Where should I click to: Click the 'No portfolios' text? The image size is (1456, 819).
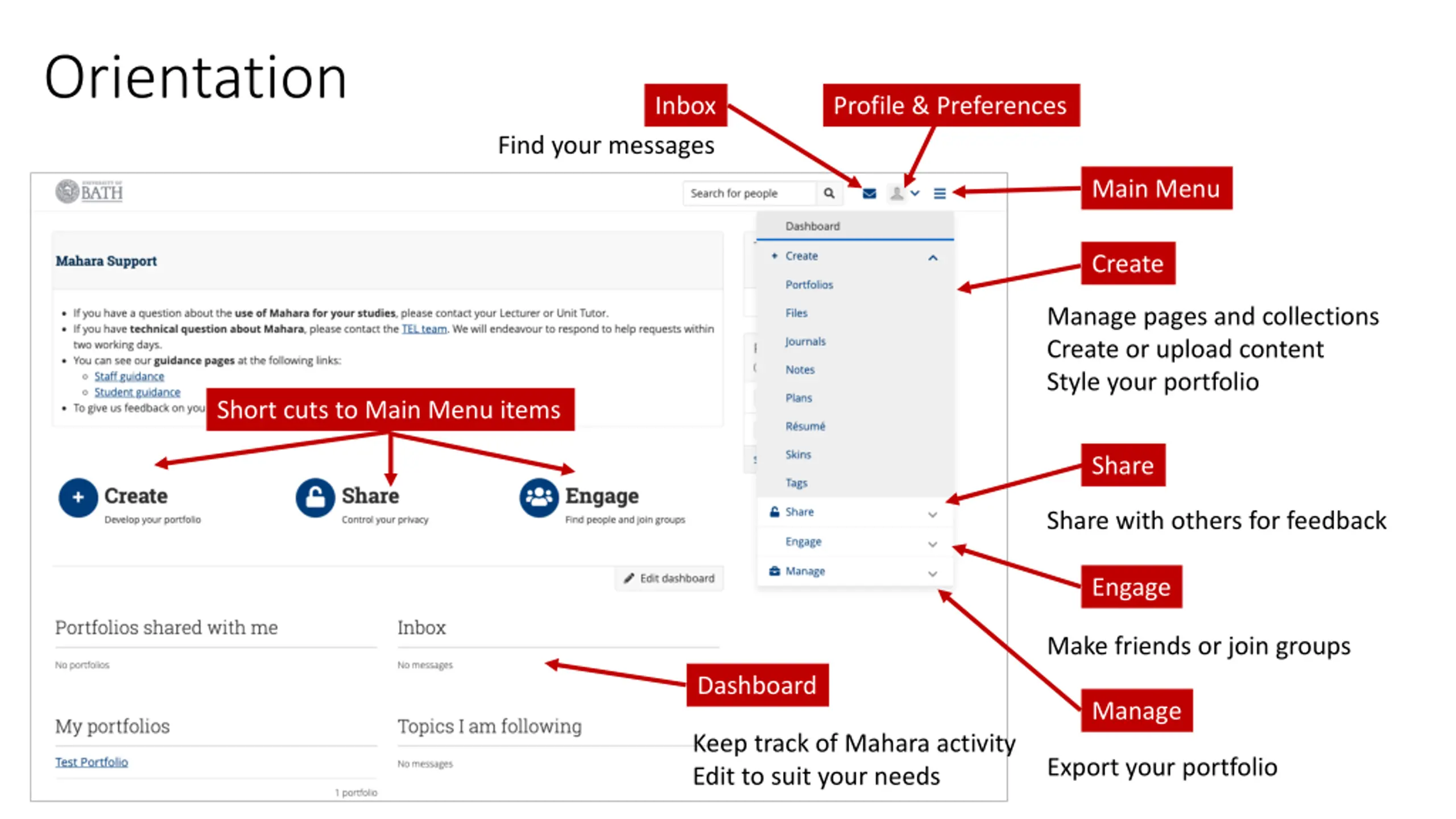82,664
